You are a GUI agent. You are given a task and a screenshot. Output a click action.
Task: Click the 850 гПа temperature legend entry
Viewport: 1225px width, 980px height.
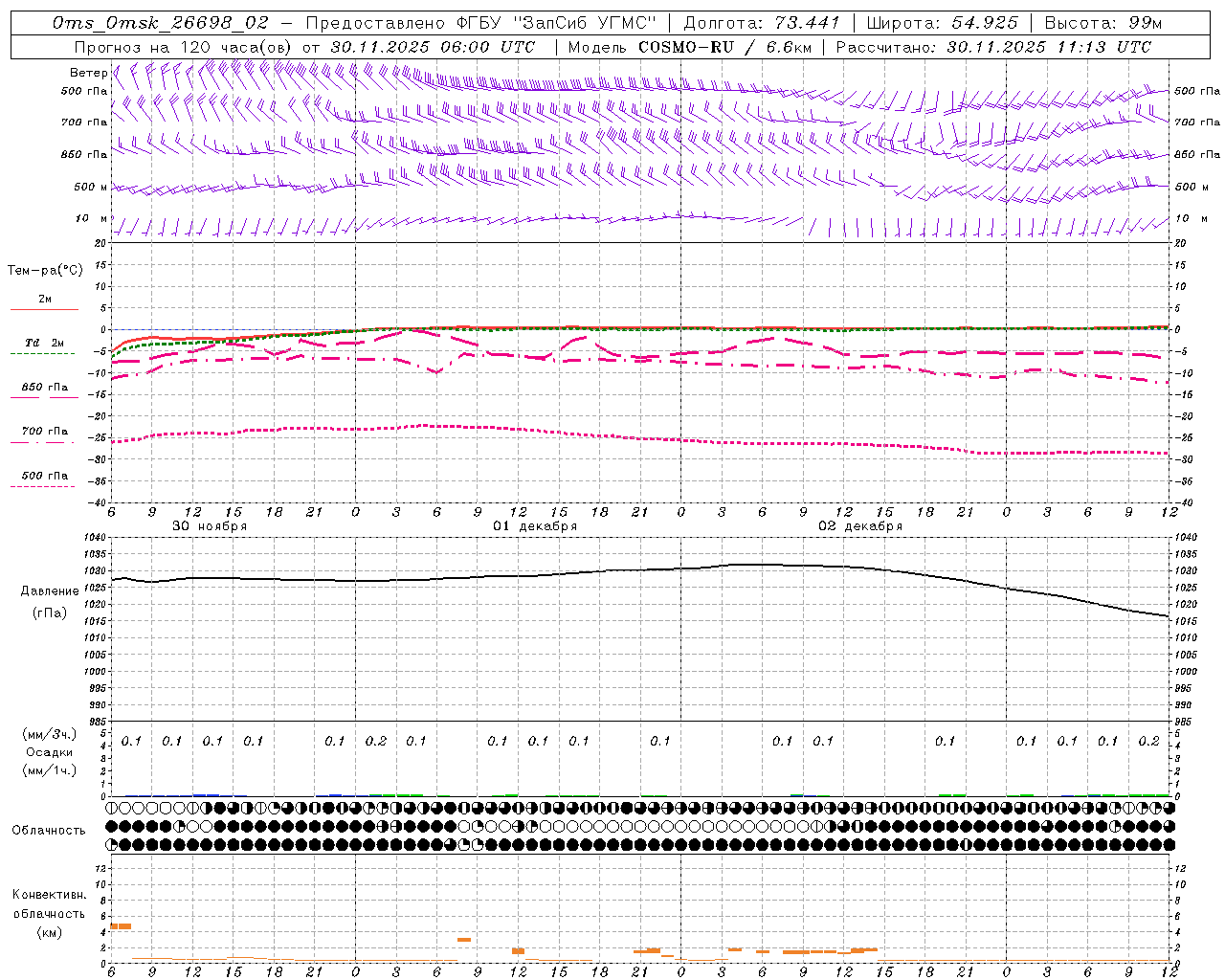coord(44,388)
